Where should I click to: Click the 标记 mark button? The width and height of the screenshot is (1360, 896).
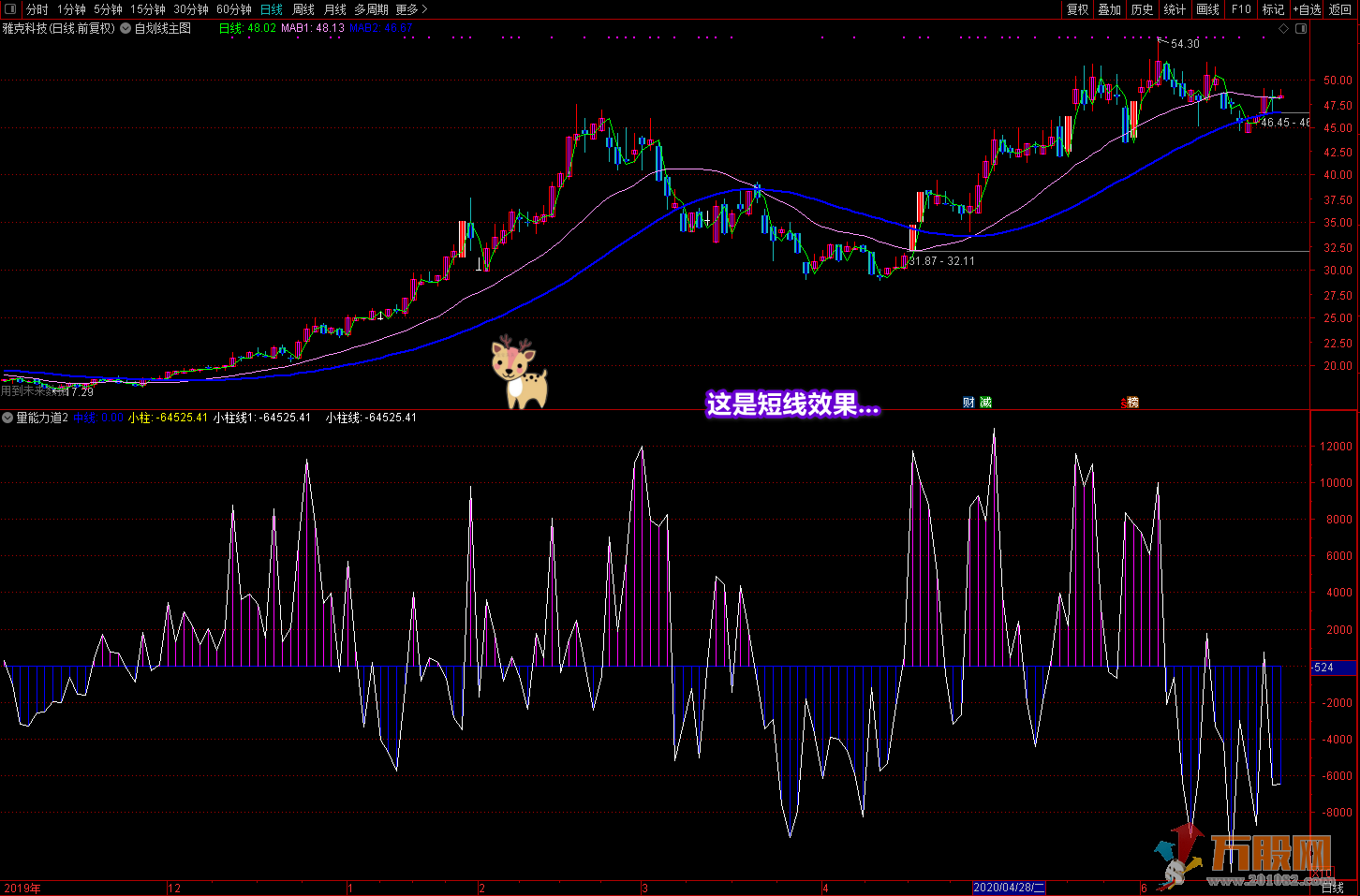click(1274, 9)
